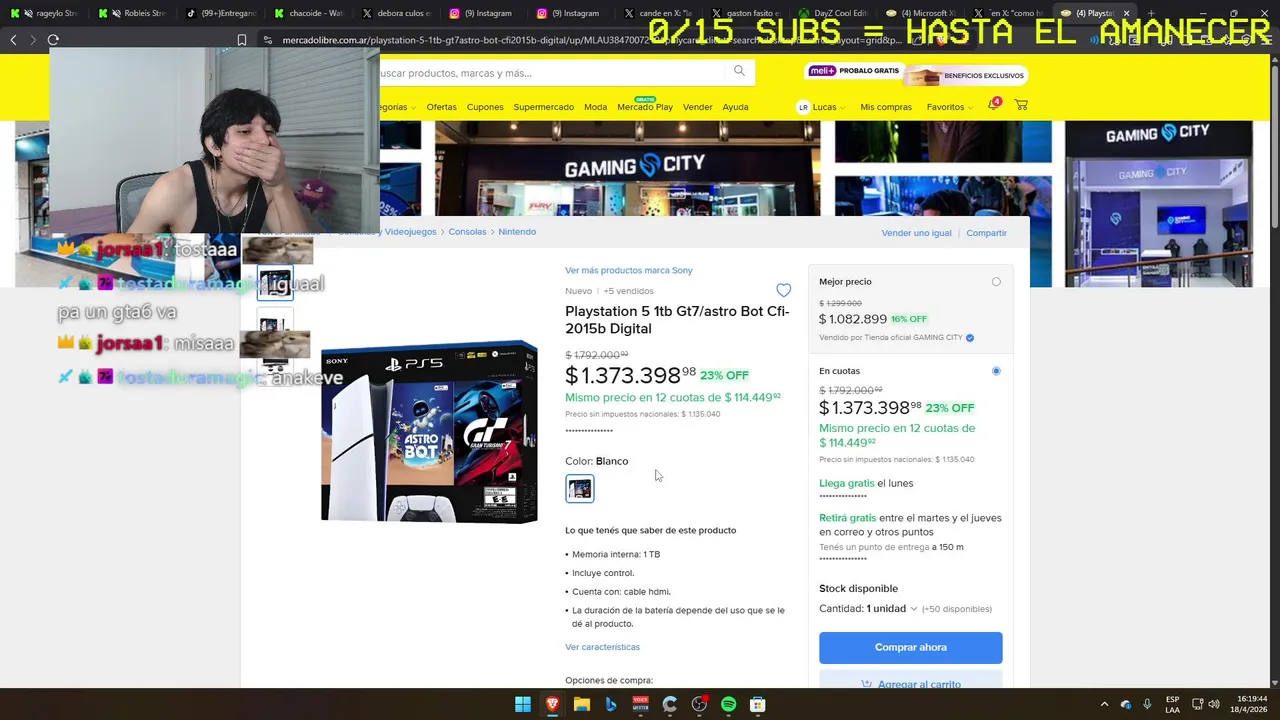Open Ver más productos marca Sony link

pyautogui.click(x=628, y=270)
